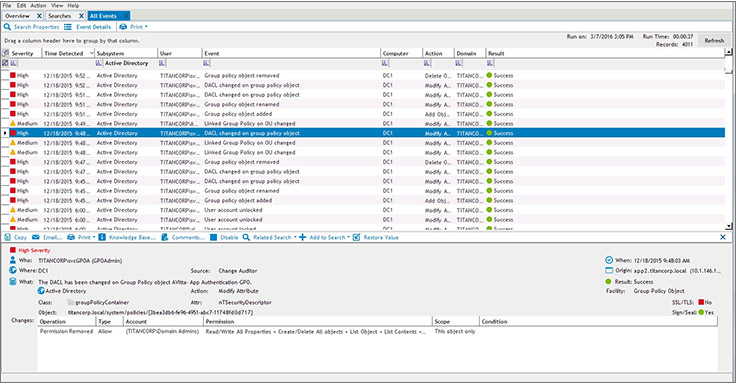Open Knowledge Base icon
The height and width of the screenshot is (384, 736).
click(x=102, y=238)
